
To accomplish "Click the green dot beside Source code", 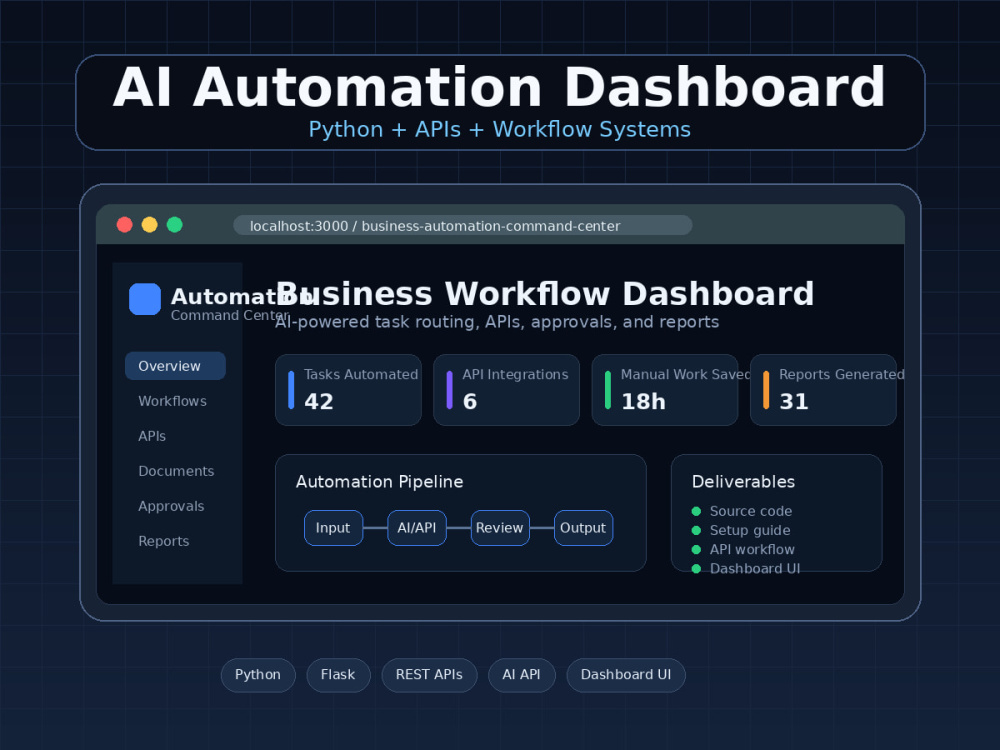I will pyautogui.click(x=696, y=511).
